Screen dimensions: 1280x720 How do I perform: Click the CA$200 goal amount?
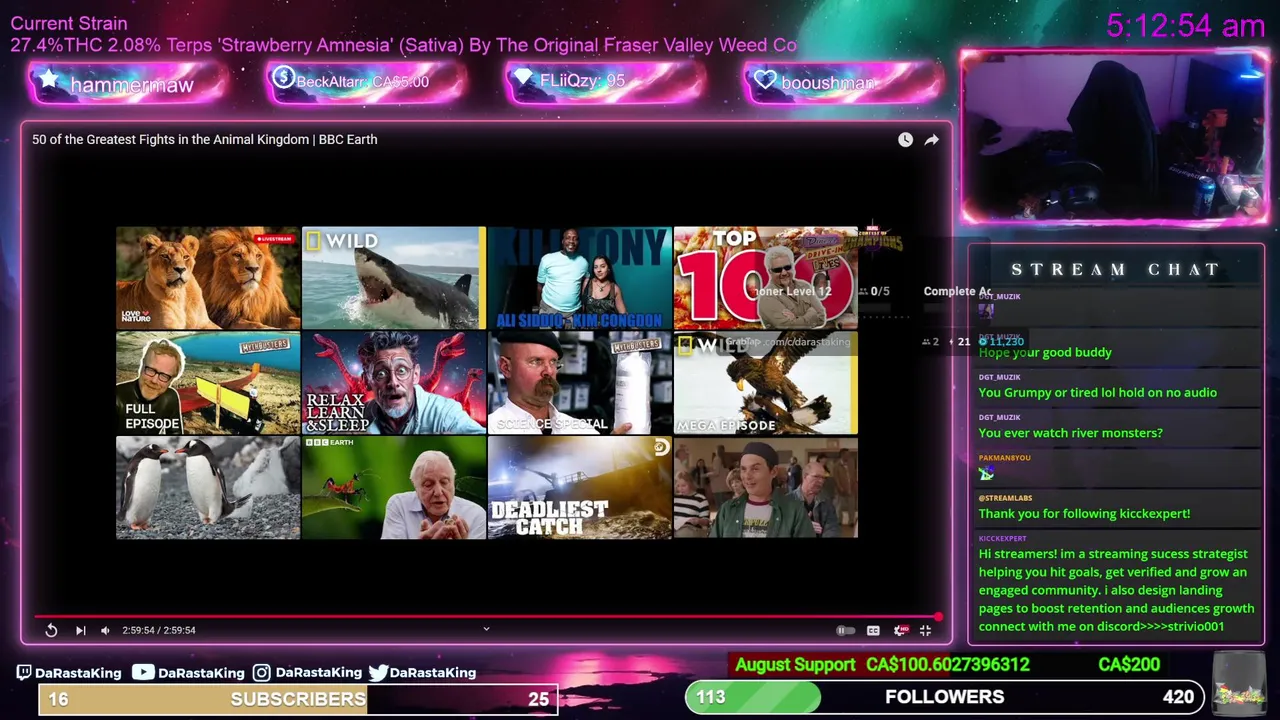pyautogui.click(x=1129, y=665)
